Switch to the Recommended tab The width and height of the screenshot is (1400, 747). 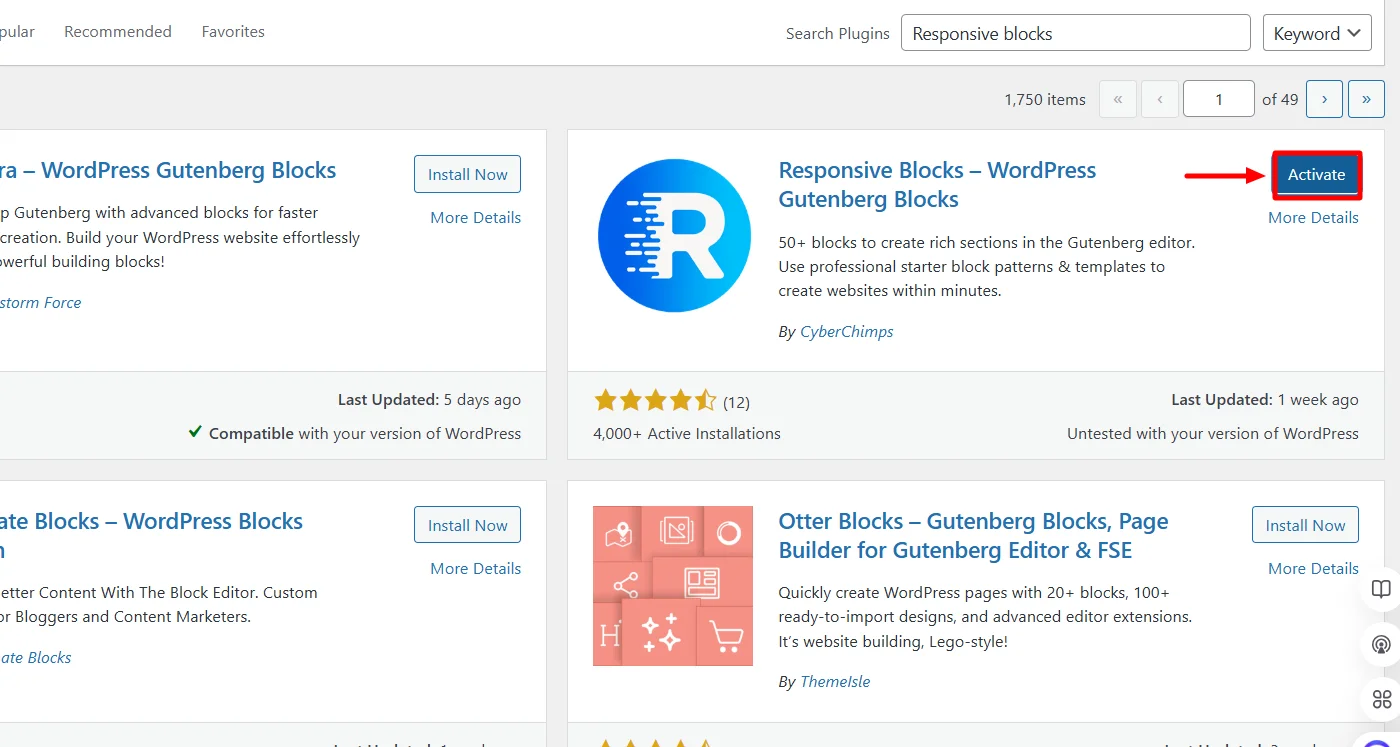[118, 32]
